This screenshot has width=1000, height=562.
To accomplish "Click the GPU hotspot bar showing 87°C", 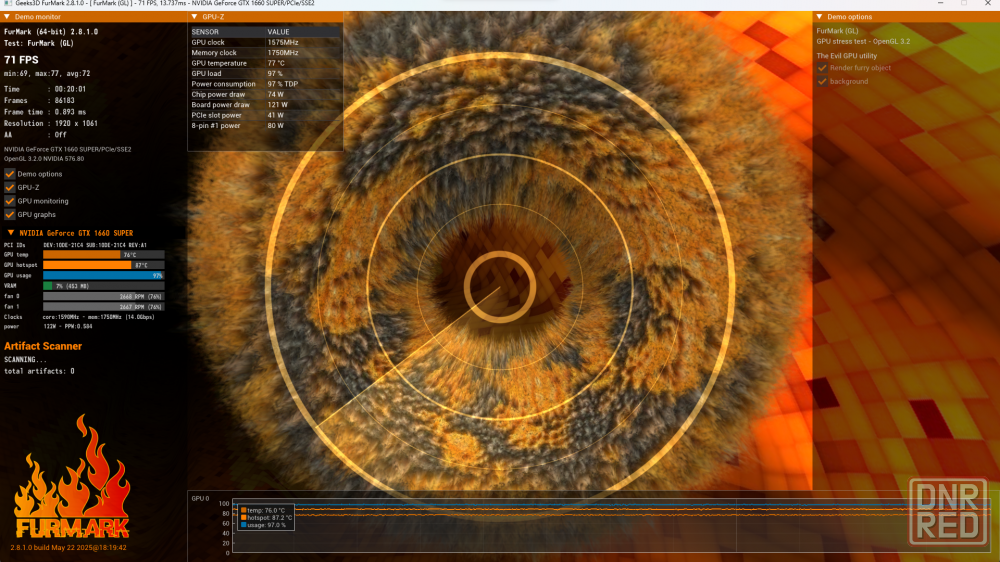I will (103, 265).
